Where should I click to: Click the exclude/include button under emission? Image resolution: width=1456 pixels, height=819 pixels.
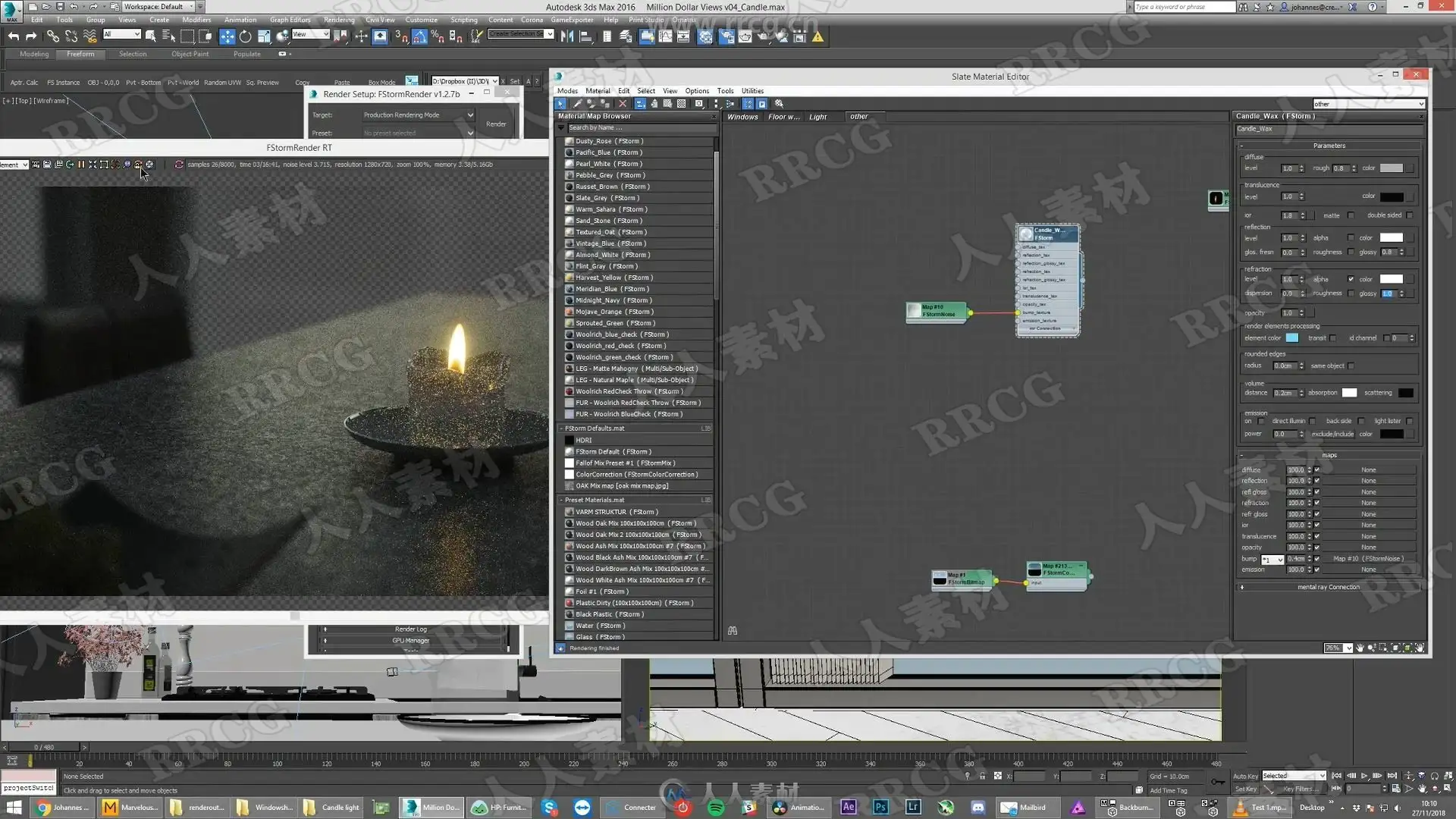click(x=1332, y=435)
